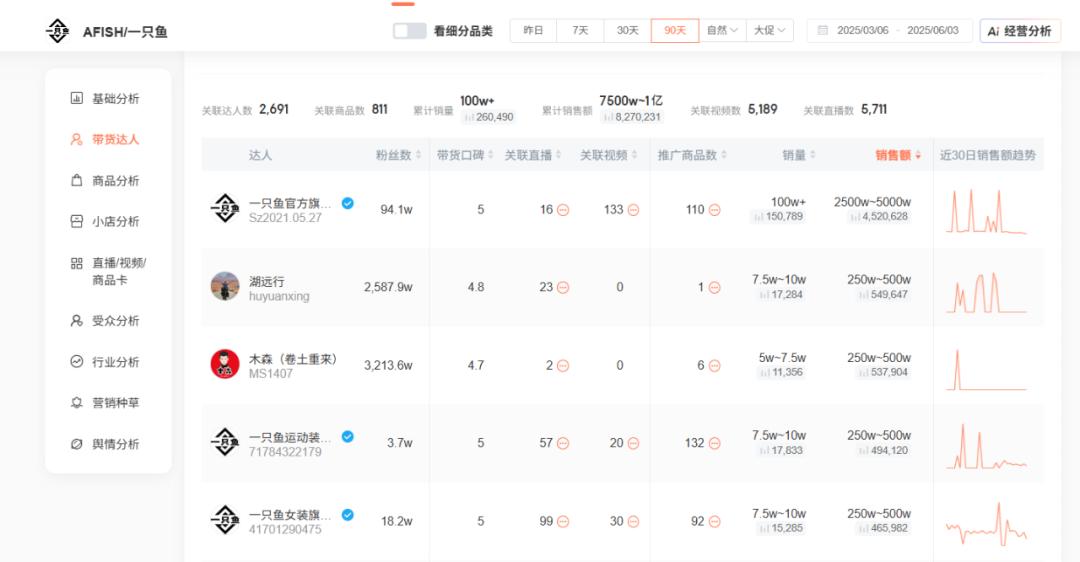
Task: Open 木森（卷土重来）name link
Action: [293, 359]
